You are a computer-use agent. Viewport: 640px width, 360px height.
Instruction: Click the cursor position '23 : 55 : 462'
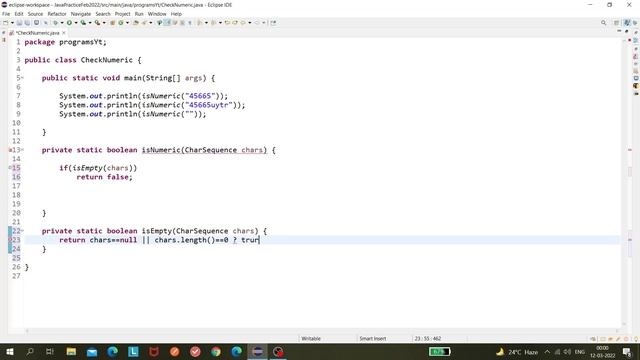coord(428,338)
